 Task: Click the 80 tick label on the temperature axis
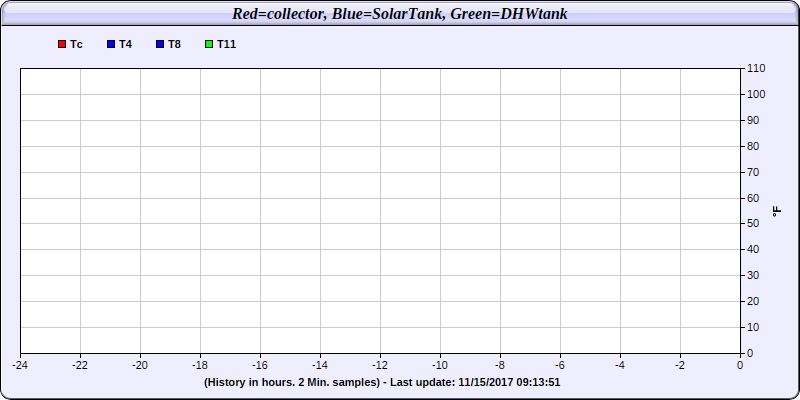coord(753,146)
